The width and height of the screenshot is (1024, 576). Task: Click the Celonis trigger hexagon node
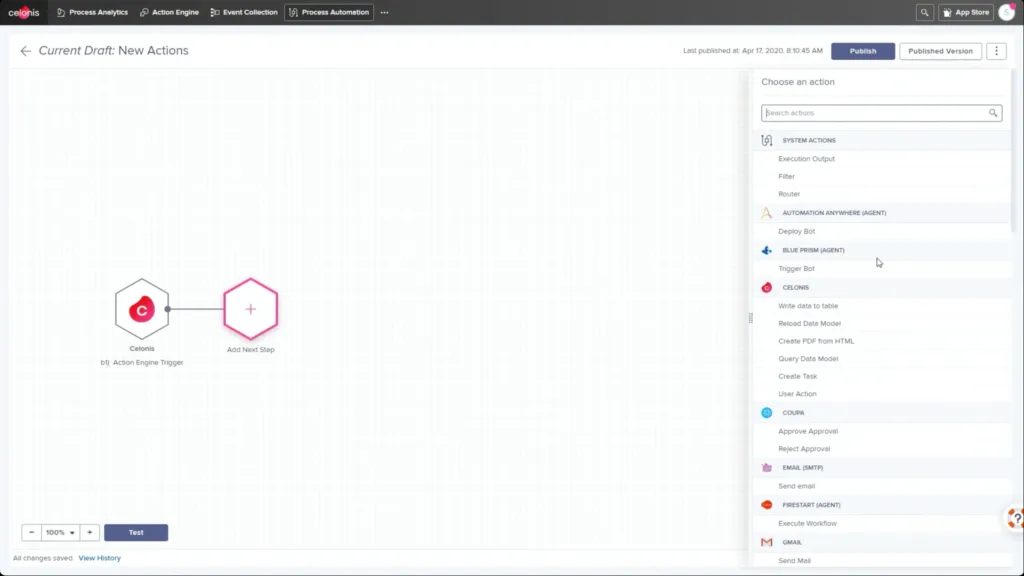click(142, 309)
